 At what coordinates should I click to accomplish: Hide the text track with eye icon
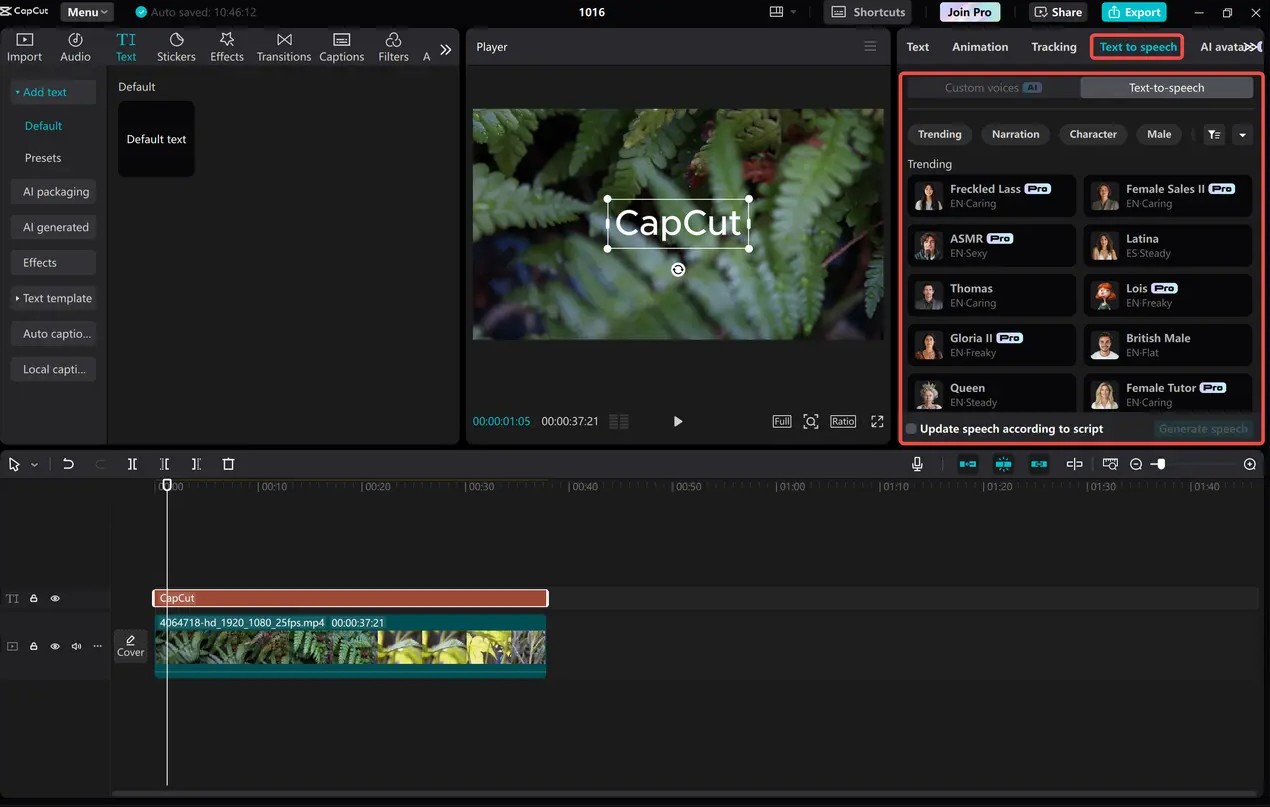(55, 598)
